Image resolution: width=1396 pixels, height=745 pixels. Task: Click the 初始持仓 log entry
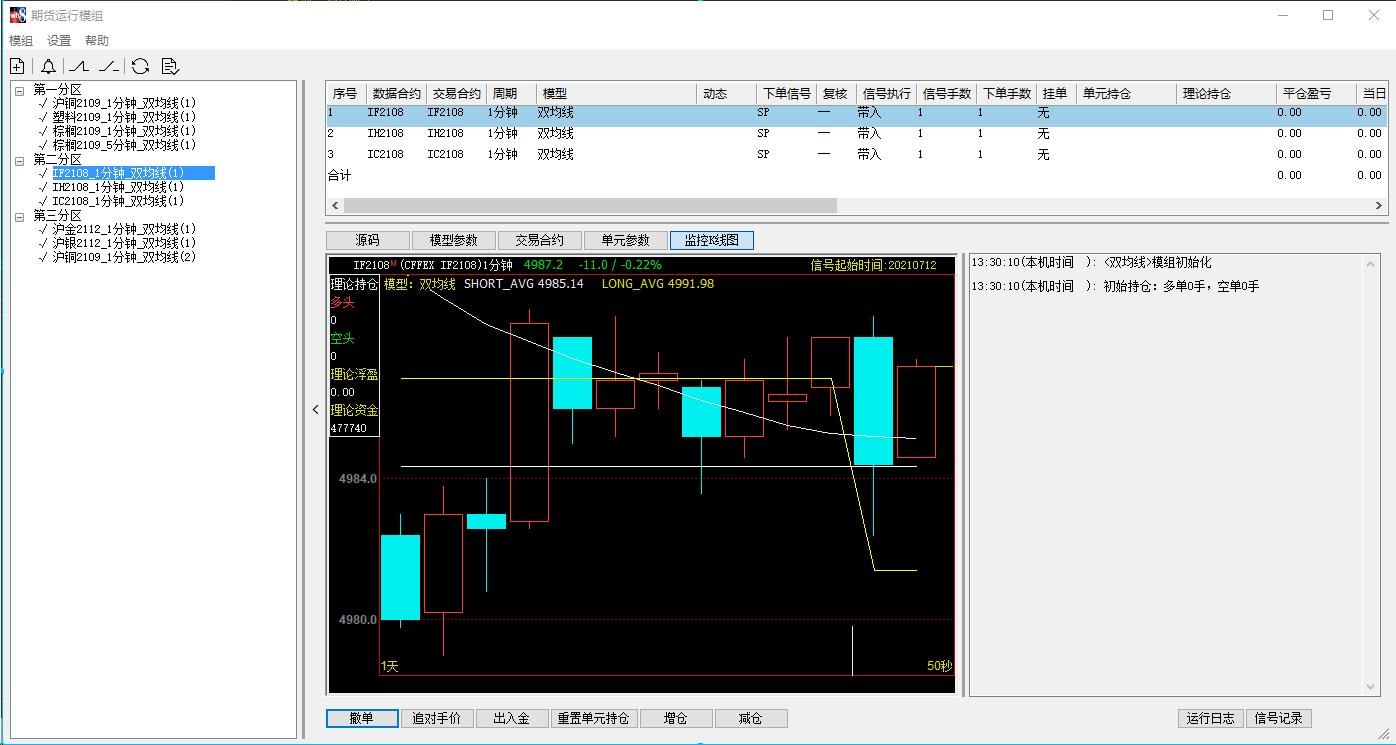coord(1115,286)
